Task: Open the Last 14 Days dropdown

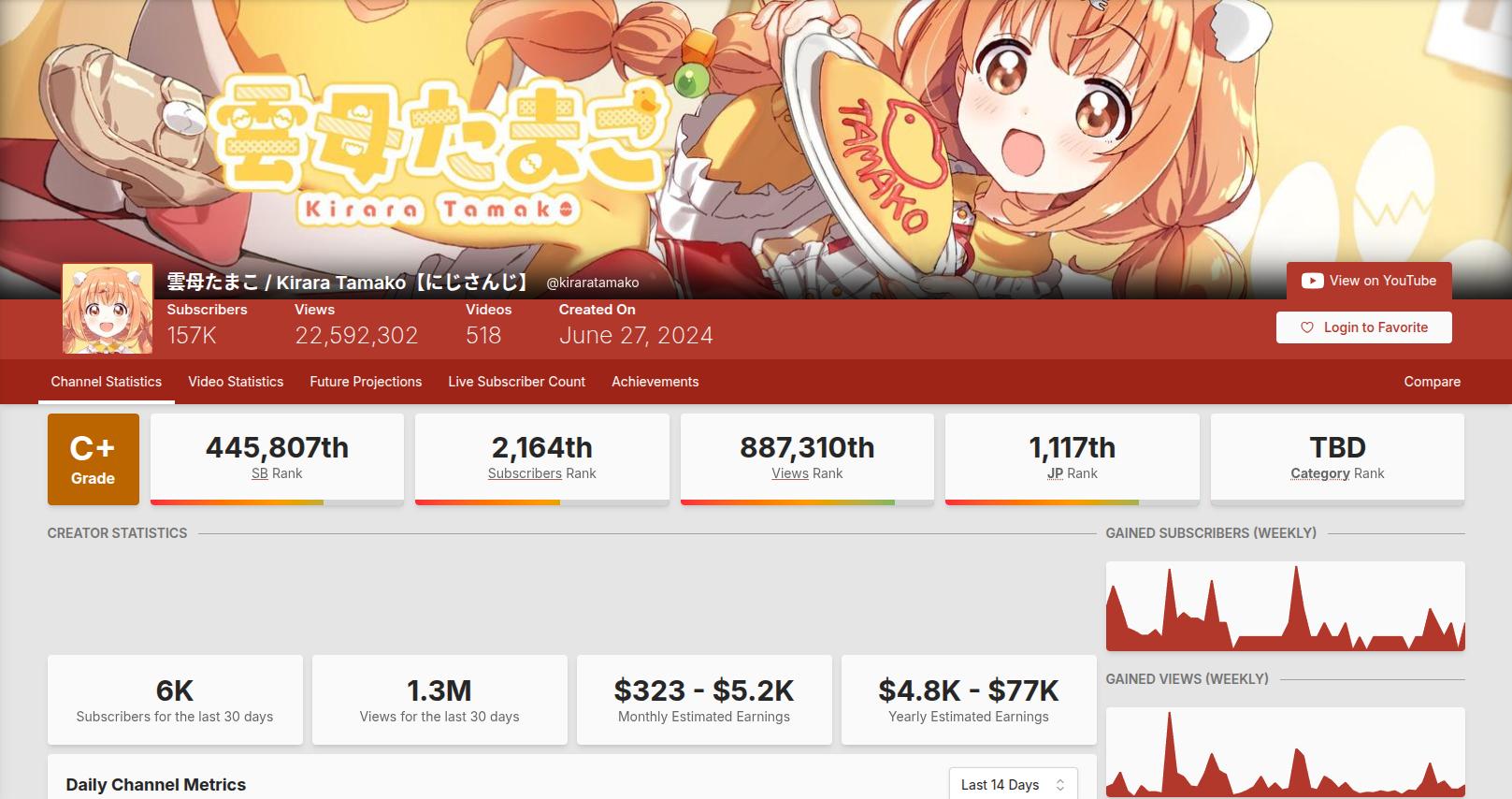Action: tap(1013, 785)
